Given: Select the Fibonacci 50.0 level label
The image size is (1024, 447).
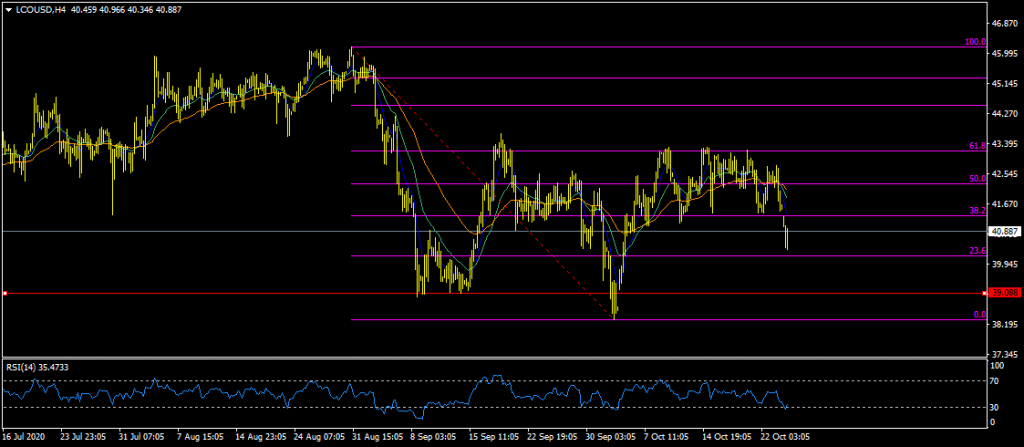Looking at the screenshot, I should 978,179.
